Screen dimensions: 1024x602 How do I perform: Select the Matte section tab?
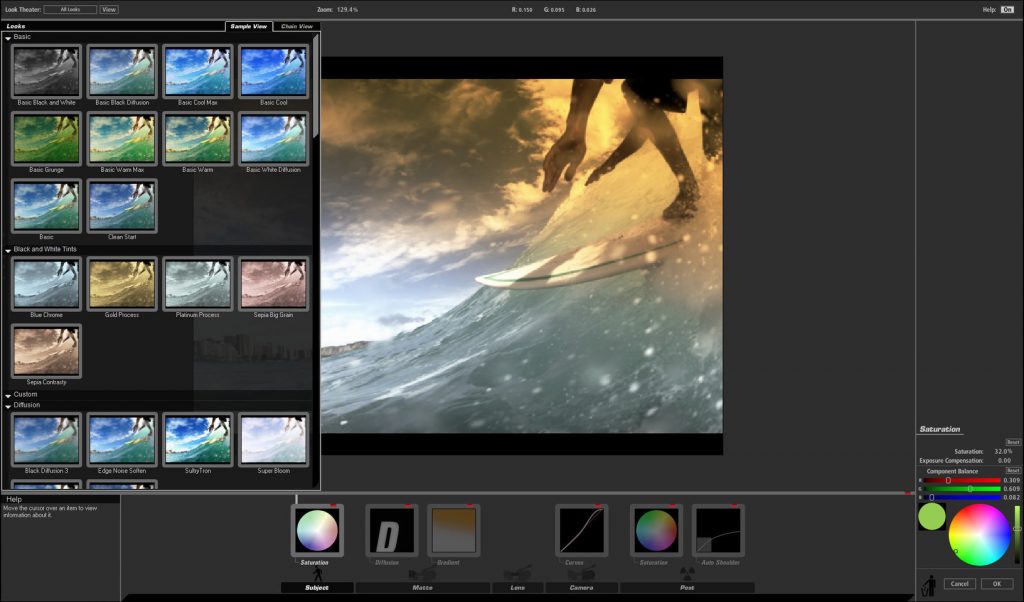[x=423, y=588]
